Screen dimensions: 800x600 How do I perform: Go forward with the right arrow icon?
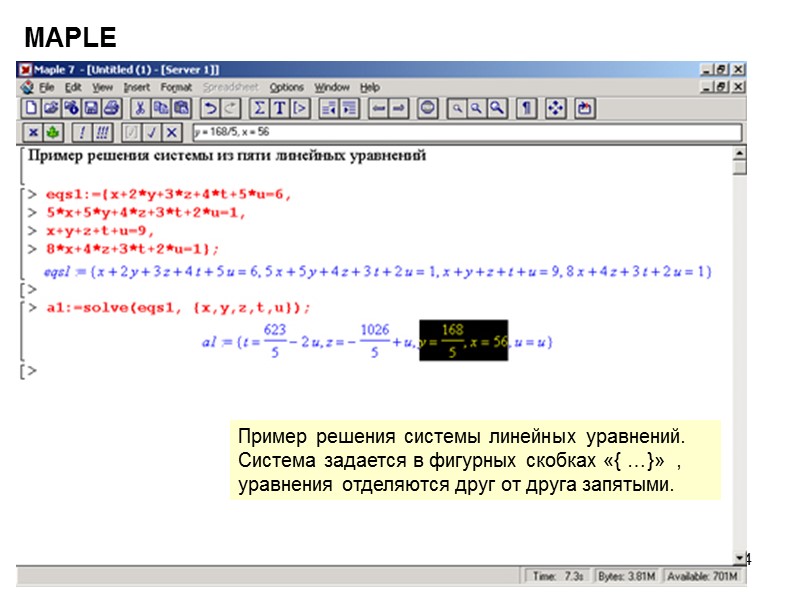click(x=398, y=108)
